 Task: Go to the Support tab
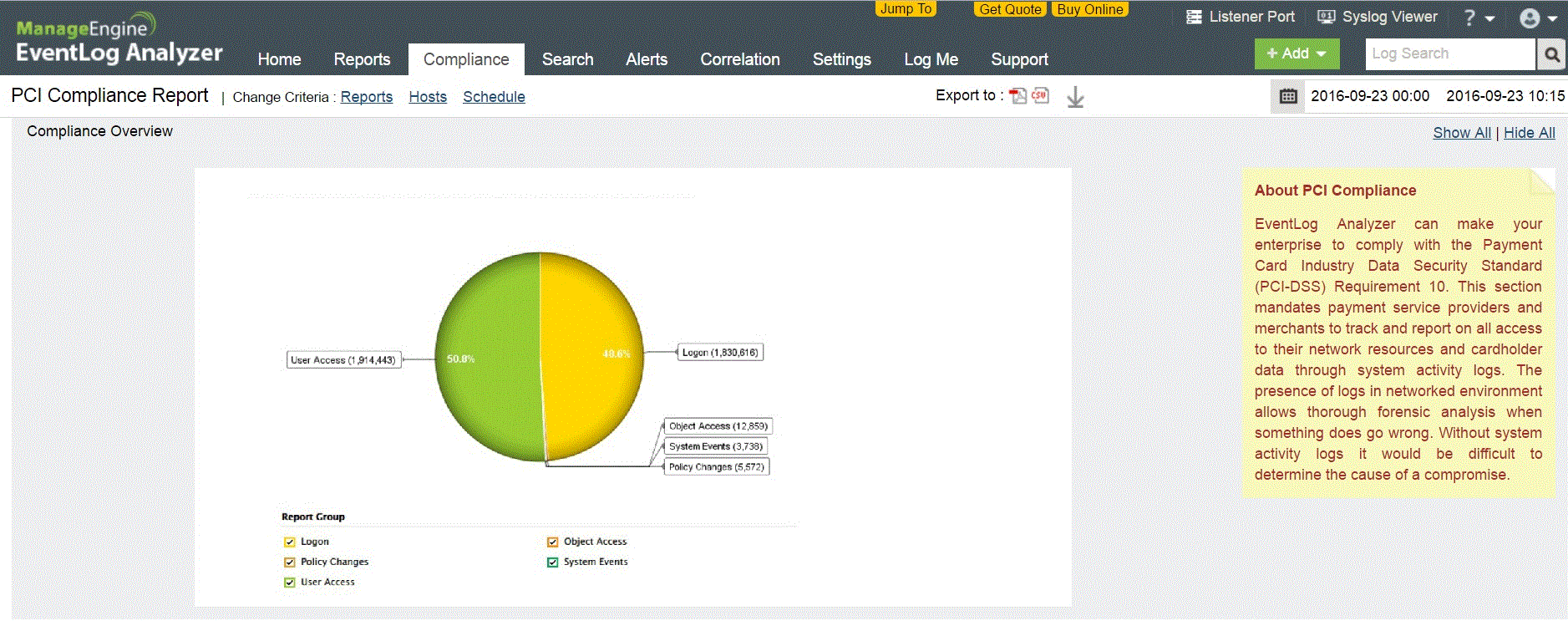pyautogui.click(x=1019, y=59)
